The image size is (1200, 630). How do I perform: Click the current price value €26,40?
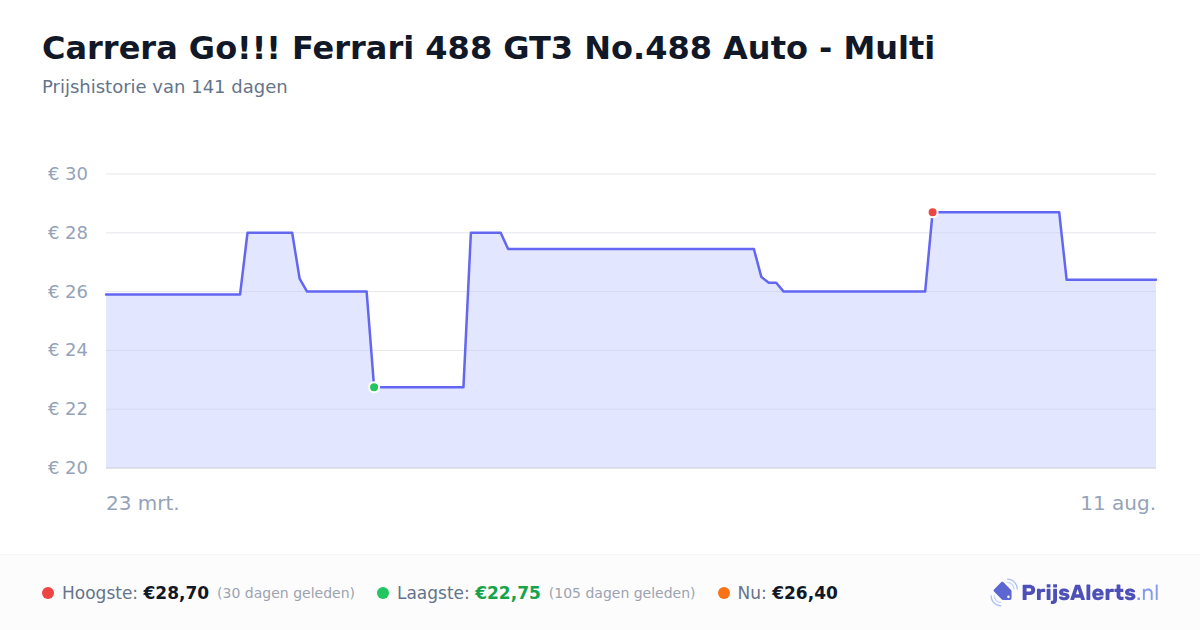(805, 593)
